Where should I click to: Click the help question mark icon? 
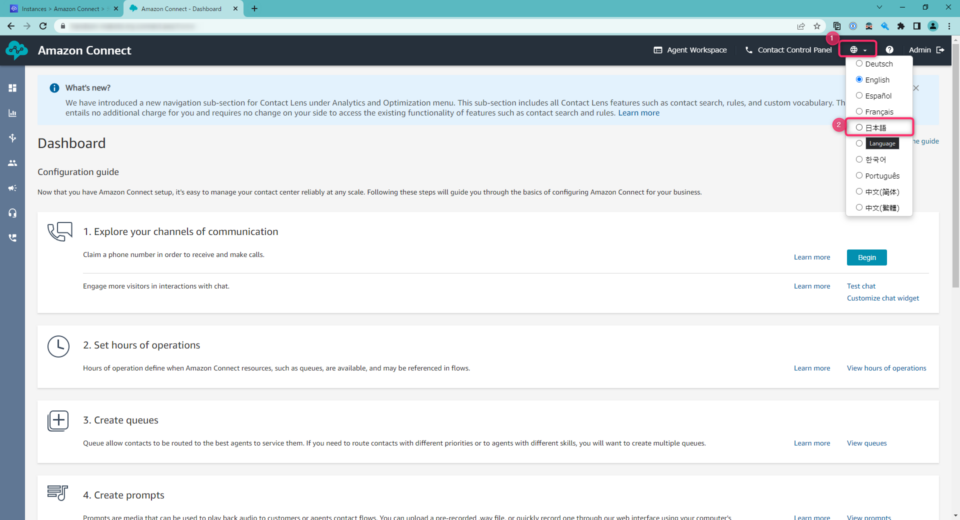coord(889,50)
